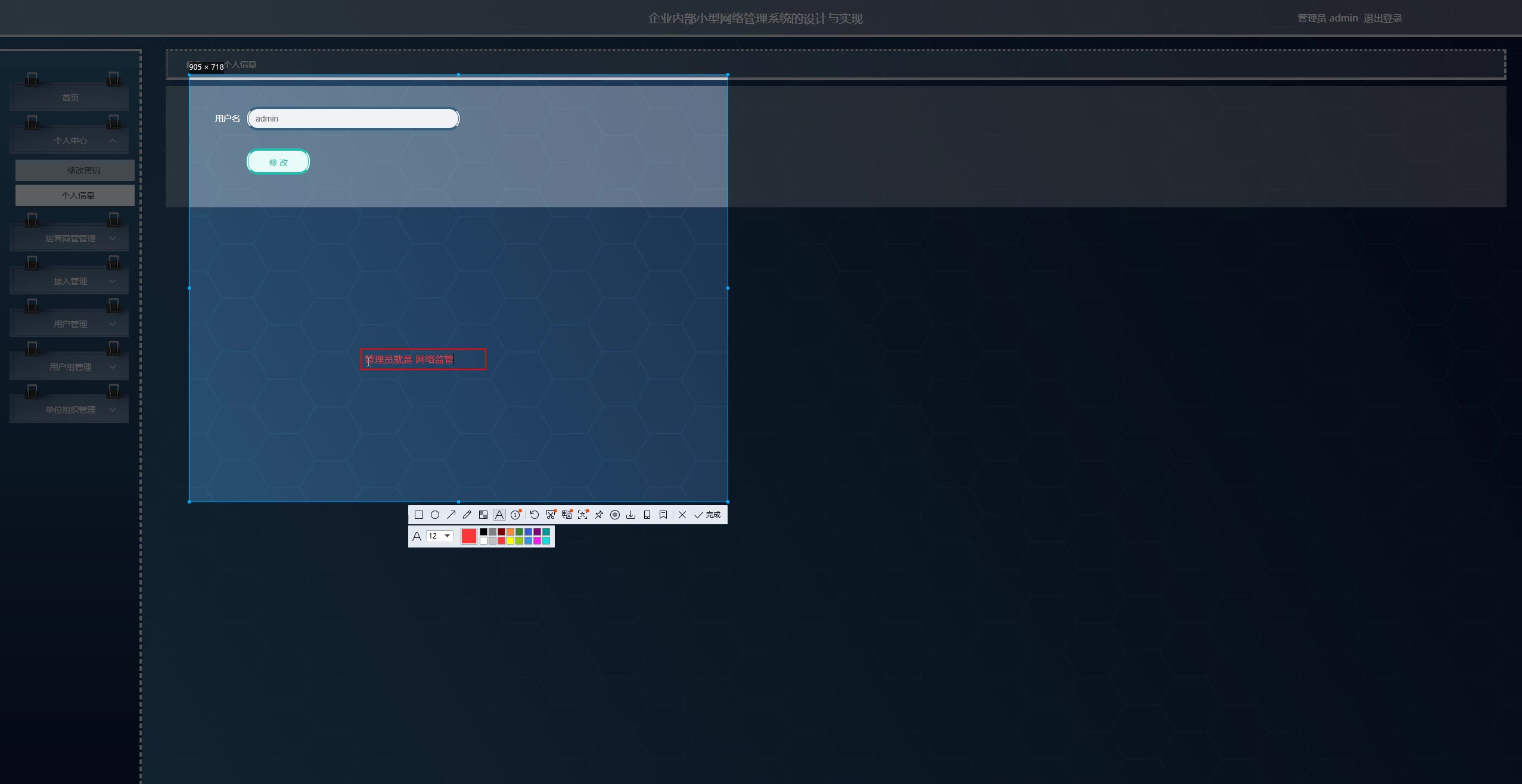Pin the screenshot to screen
This screenshot has height=784, width=1522.
(599, 515)
